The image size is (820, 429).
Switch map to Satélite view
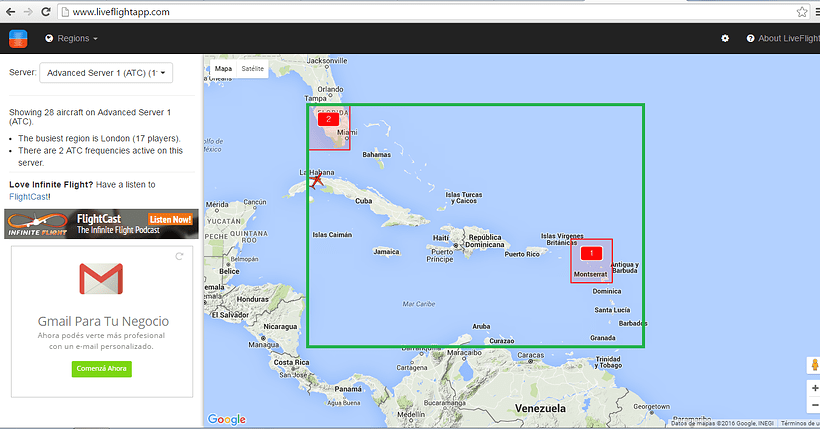click(x=253, y=69)
